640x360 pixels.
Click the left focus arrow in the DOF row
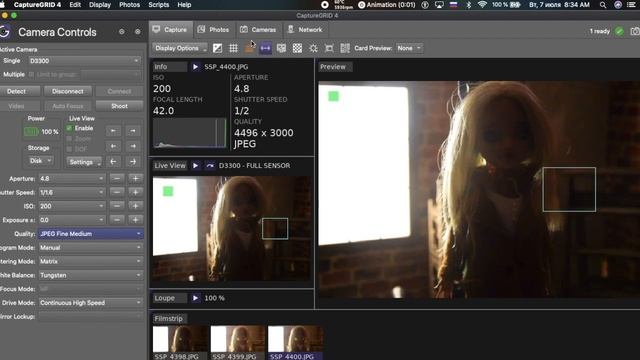(113, 146)
